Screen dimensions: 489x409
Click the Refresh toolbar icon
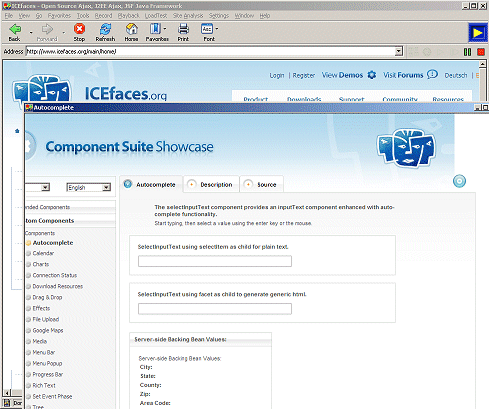105,29
